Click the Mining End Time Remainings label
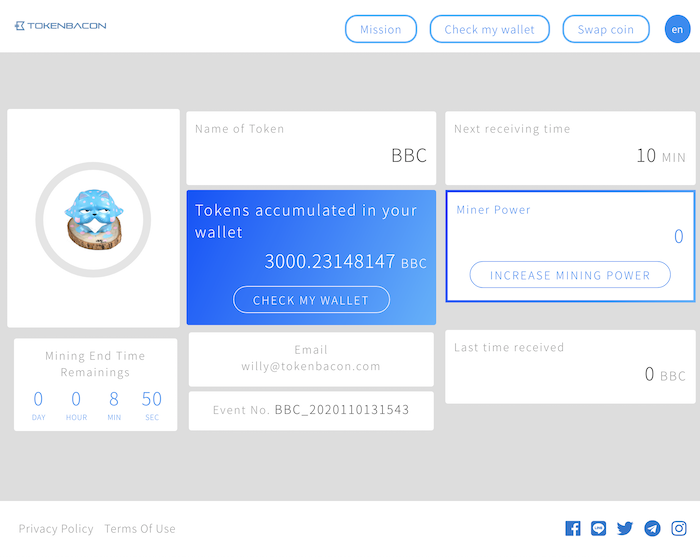This screenshot has height=557, width=700. [x=95, y=364]
